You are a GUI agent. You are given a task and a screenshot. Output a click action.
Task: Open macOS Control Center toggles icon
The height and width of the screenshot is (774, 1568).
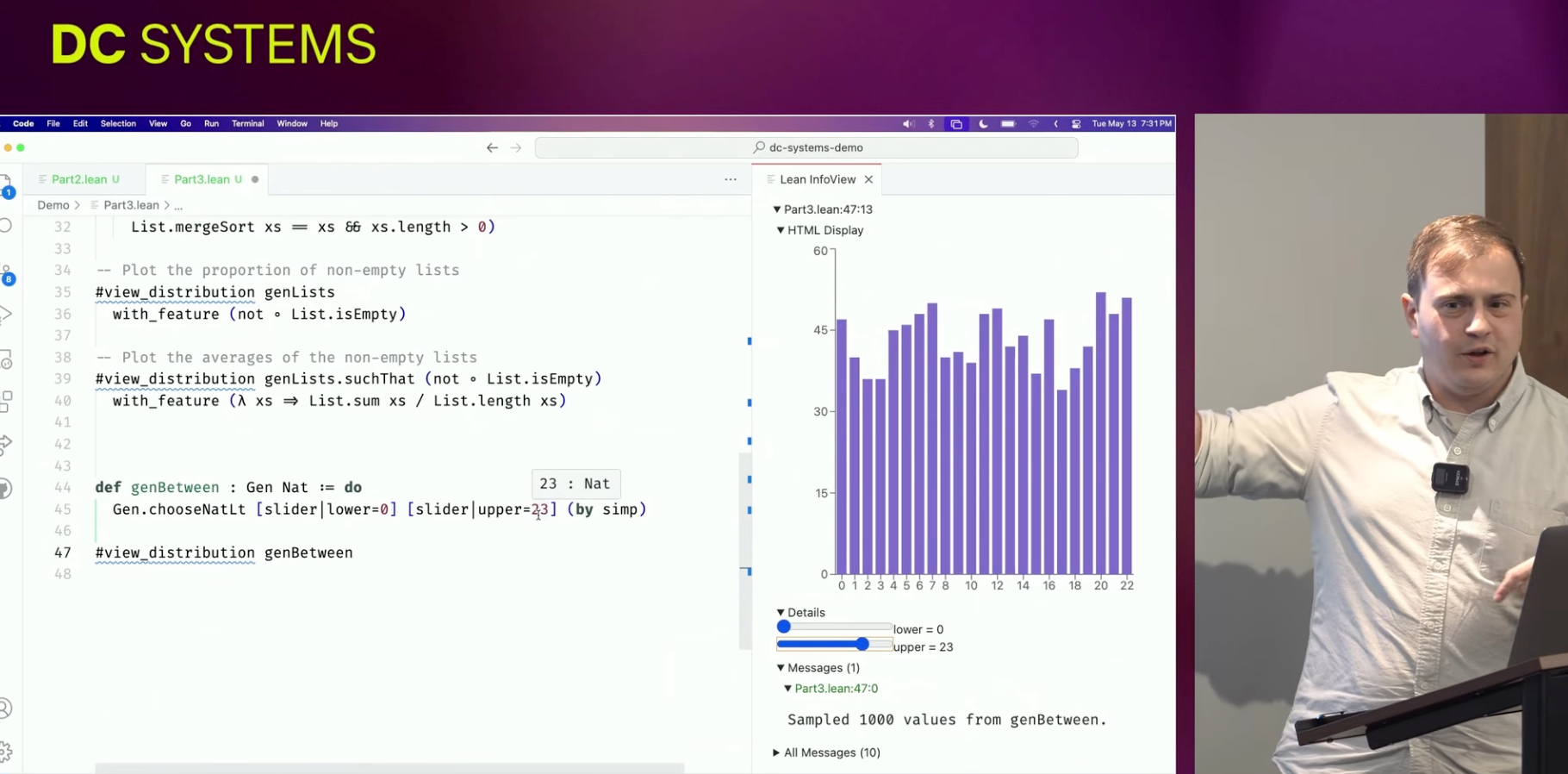point(1076,124)
